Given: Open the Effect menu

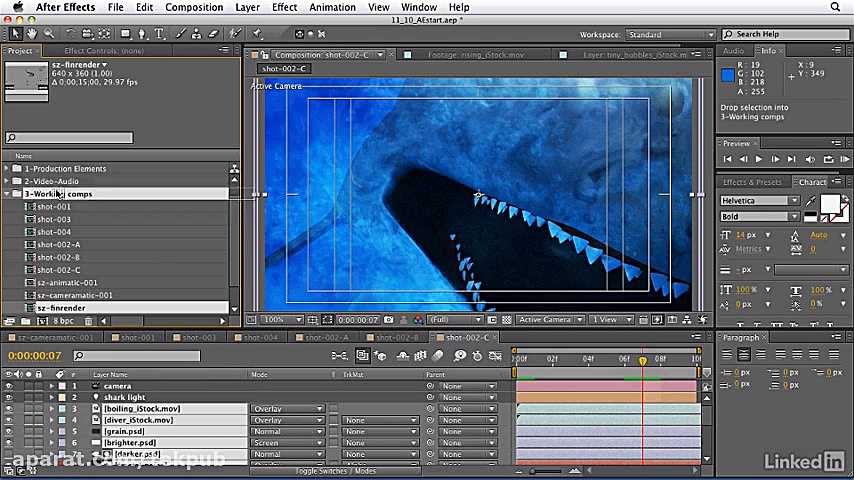Looking at the screenshot, I should (284, 7).
